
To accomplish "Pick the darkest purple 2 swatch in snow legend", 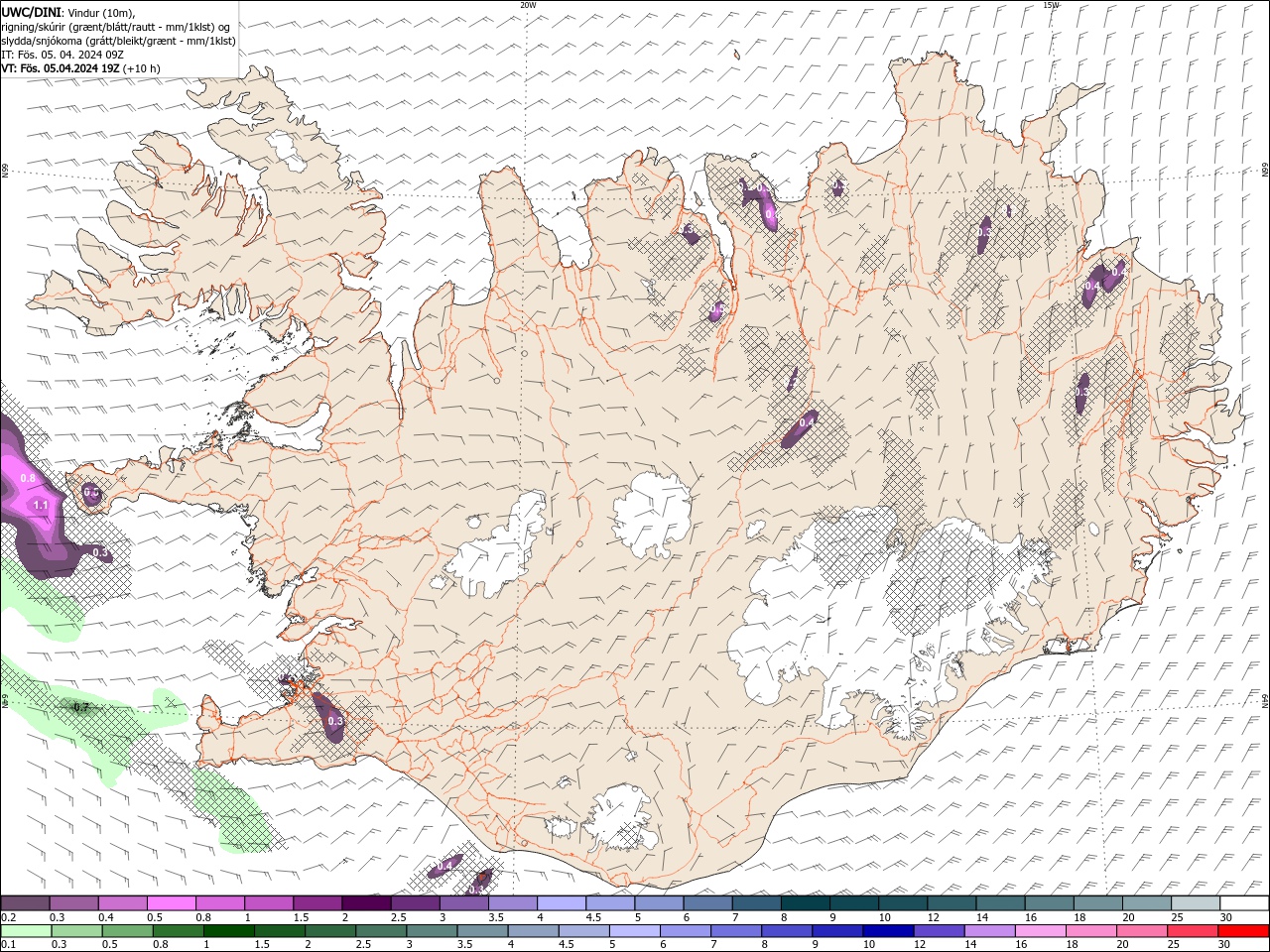I will (x=367, y=903).
